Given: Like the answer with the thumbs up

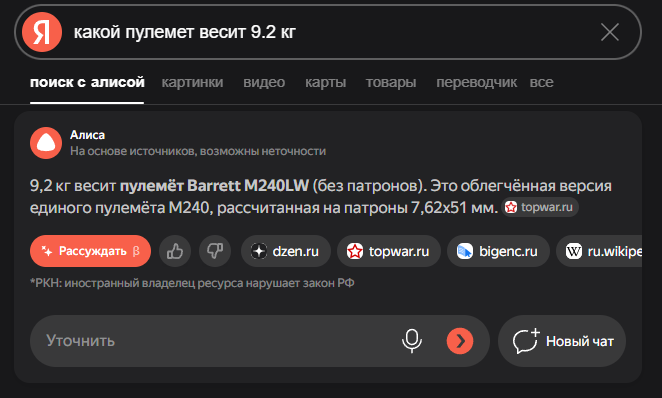Looking at the screenshot, I should point(175,251).
